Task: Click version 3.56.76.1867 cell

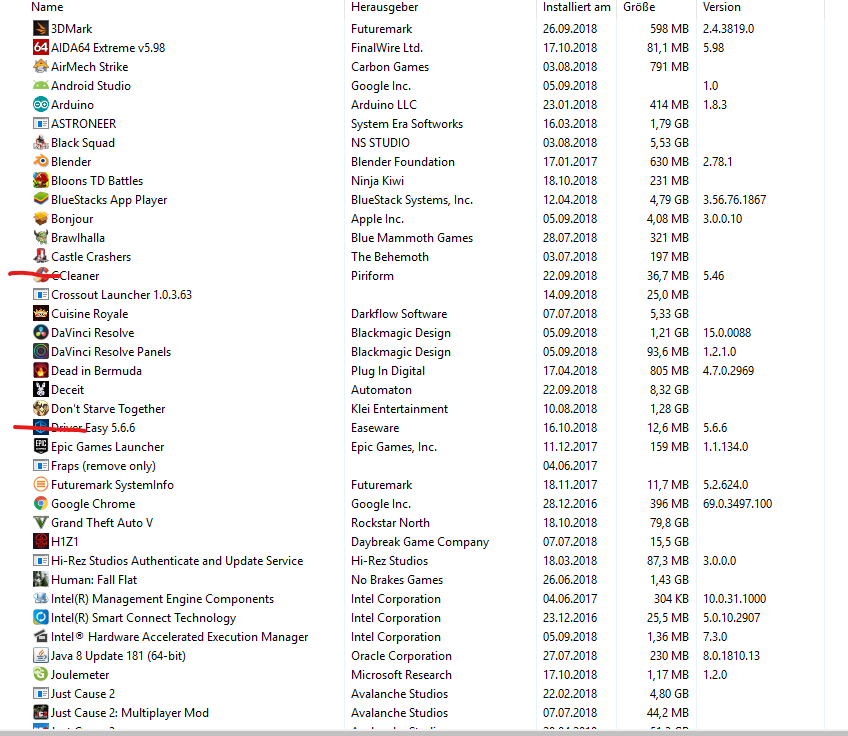Action: 734,200
